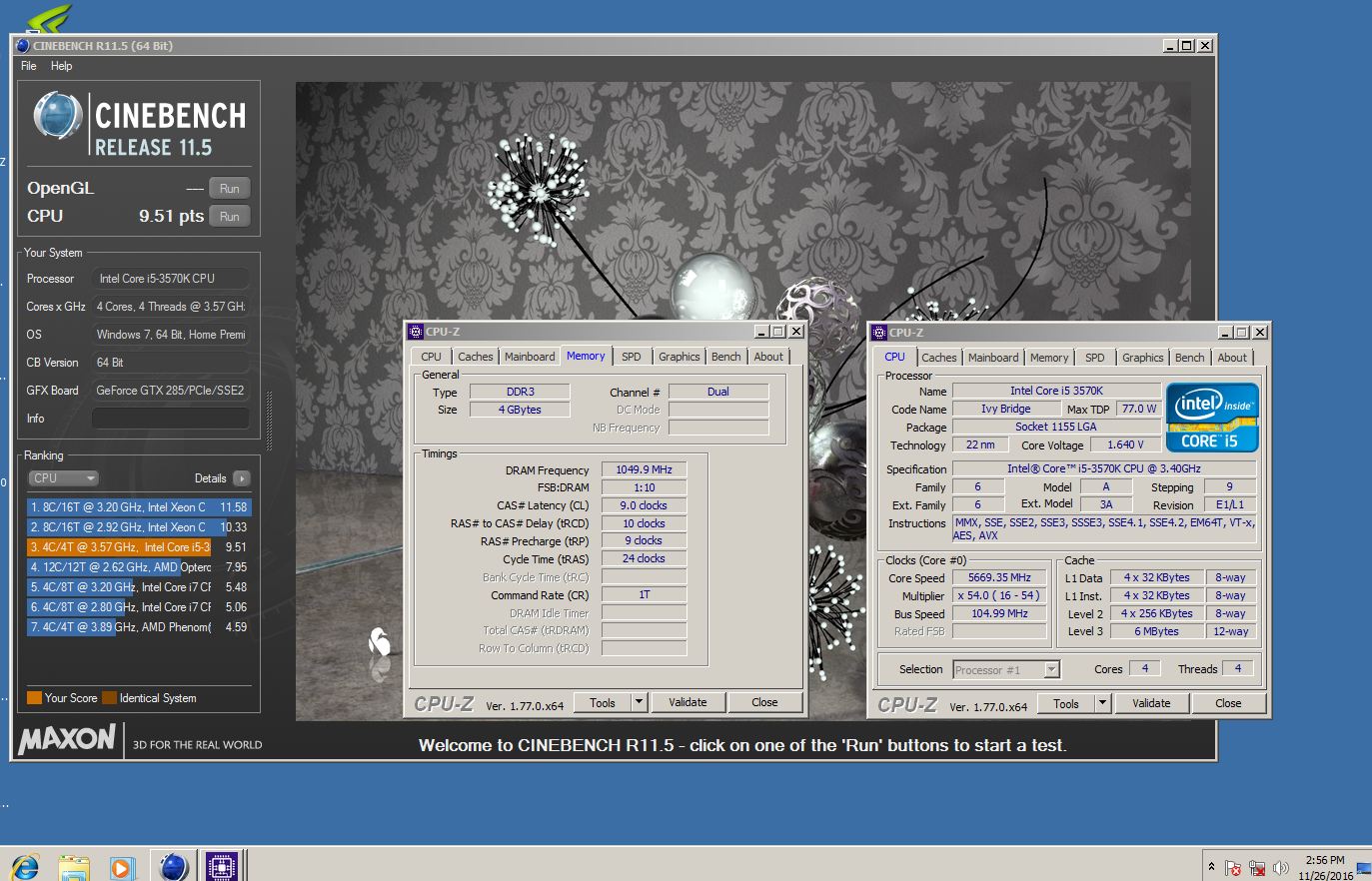
Task: Select ranking row 2 Xeon 10.33
Action: pos(138,527)
